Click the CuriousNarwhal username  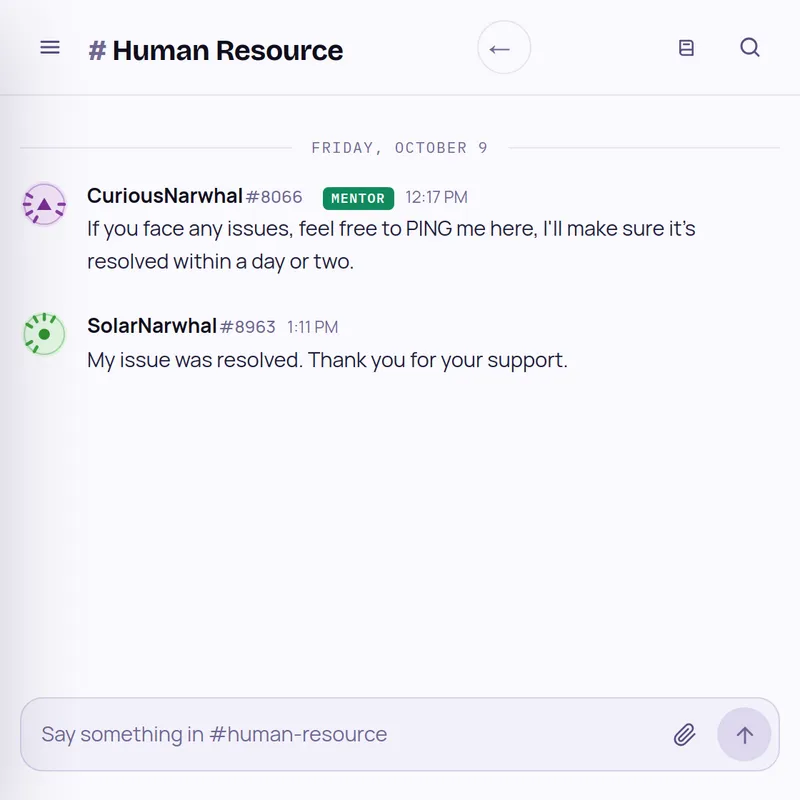click(x=165, y=196)
